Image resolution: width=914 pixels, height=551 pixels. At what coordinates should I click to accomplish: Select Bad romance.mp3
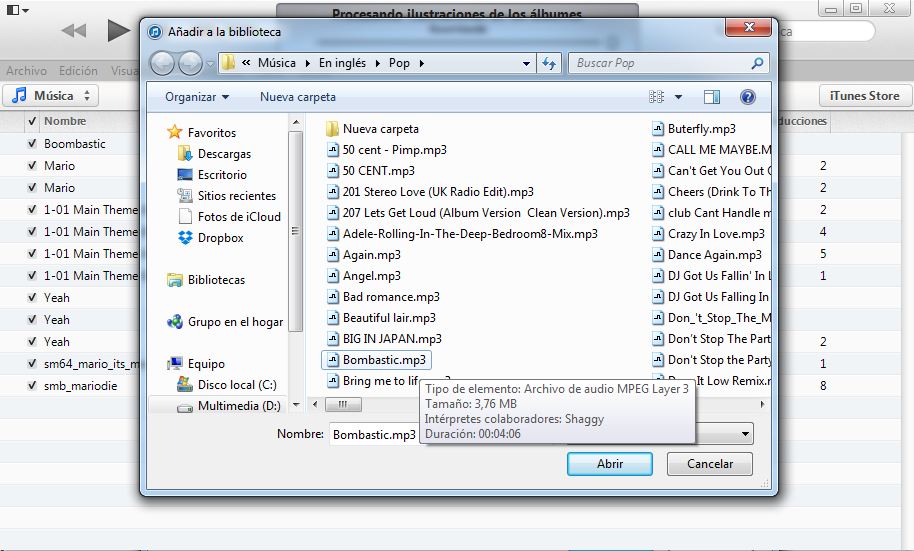point(391,297)
